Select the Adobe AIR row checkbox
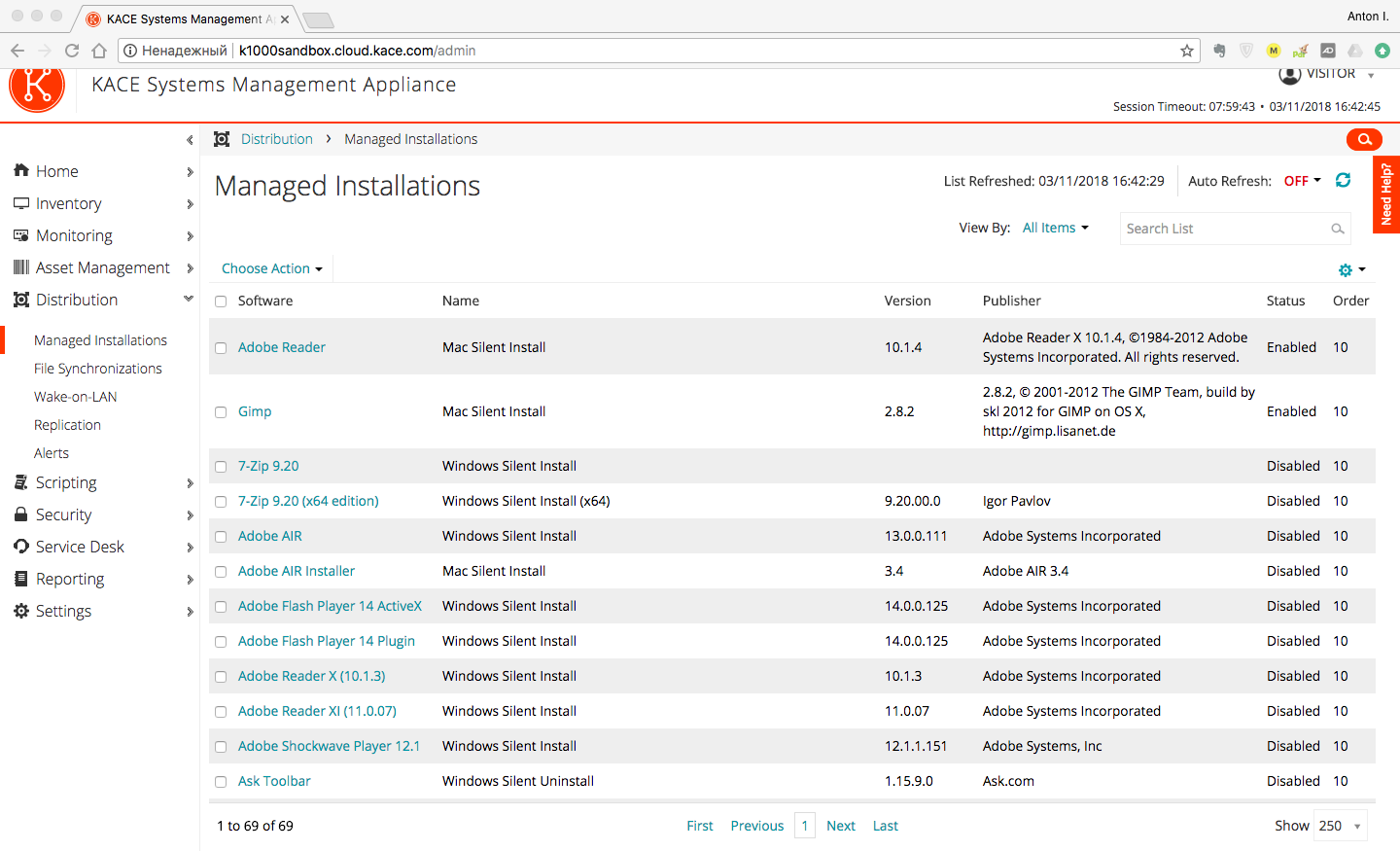This screenshot has height=851, width=1400. point(221,537)
